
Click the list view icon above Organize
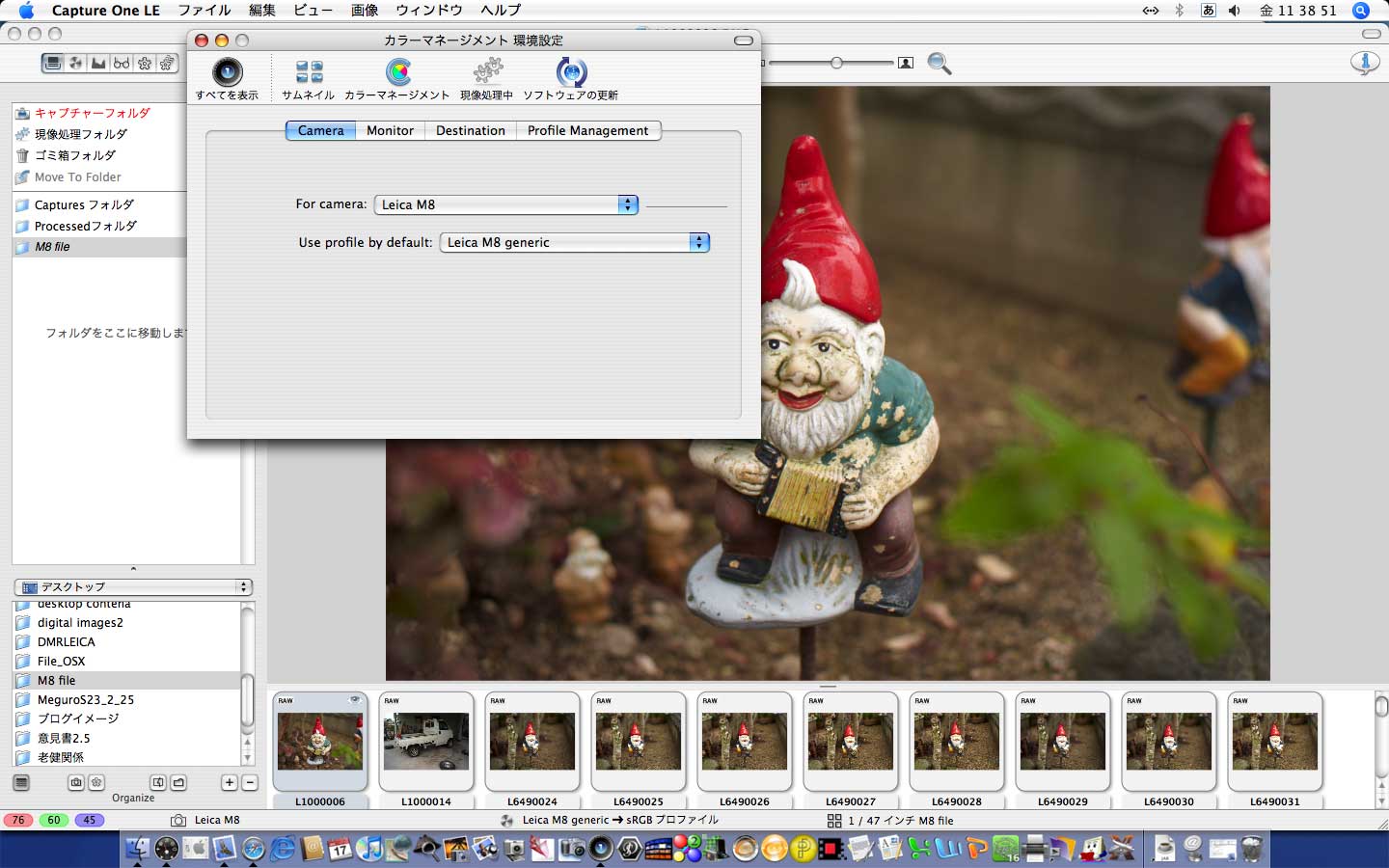tap(21, 782)
